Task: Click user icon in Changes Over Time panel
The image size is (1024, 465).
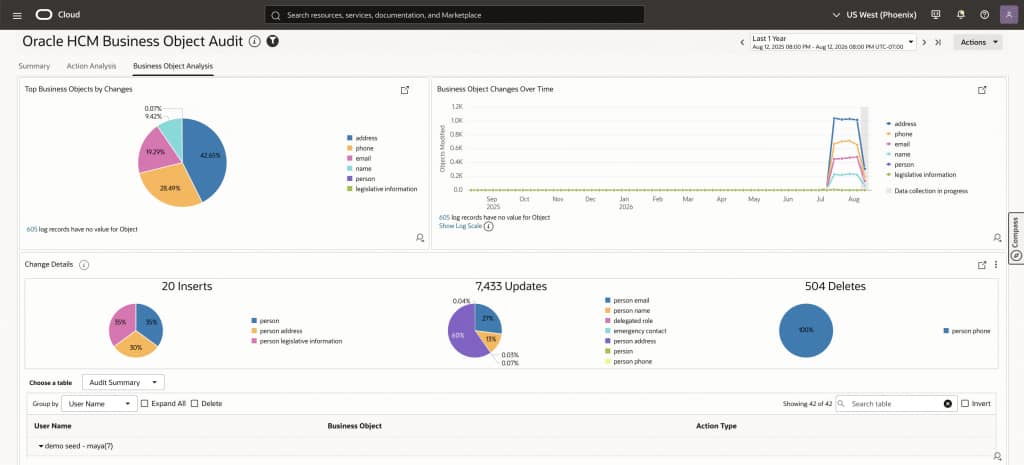Action: click(x=997, y=238)
